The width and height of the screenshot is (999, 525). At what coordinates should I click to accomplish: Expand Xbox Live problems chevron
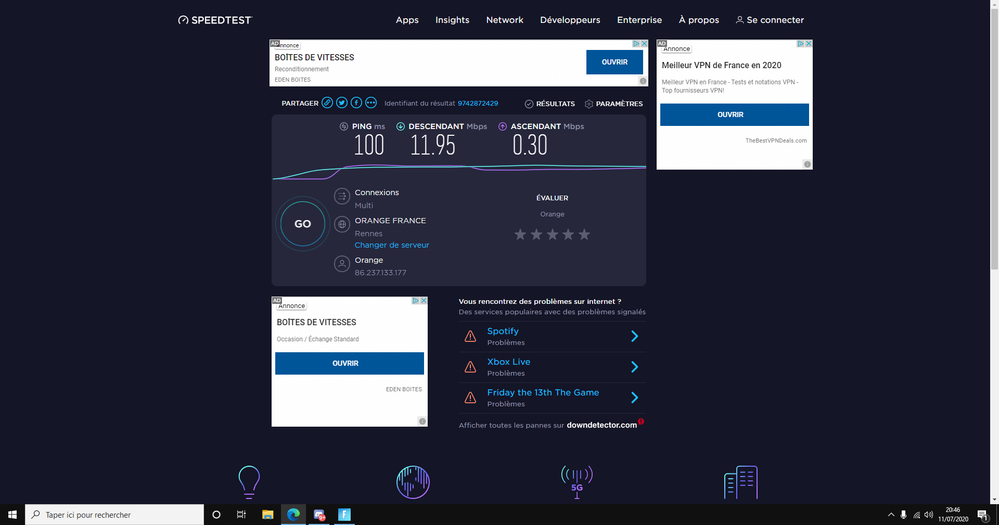(635, 367)
